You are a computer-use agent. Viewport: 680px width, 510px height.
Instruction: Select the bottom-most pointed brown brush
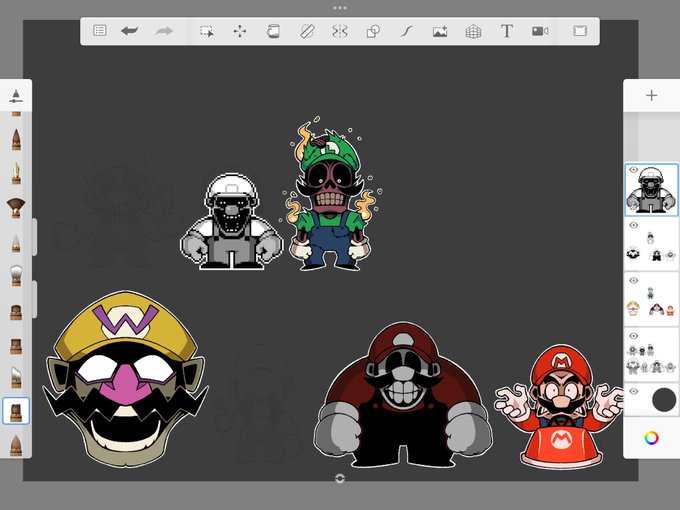click(16, 445)
